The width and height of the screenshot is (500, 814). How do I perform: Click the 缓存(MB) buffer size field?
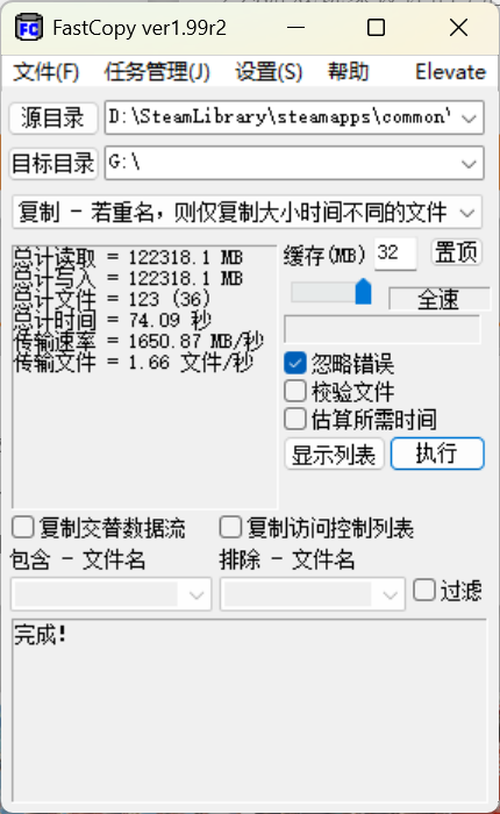point(395,253)
